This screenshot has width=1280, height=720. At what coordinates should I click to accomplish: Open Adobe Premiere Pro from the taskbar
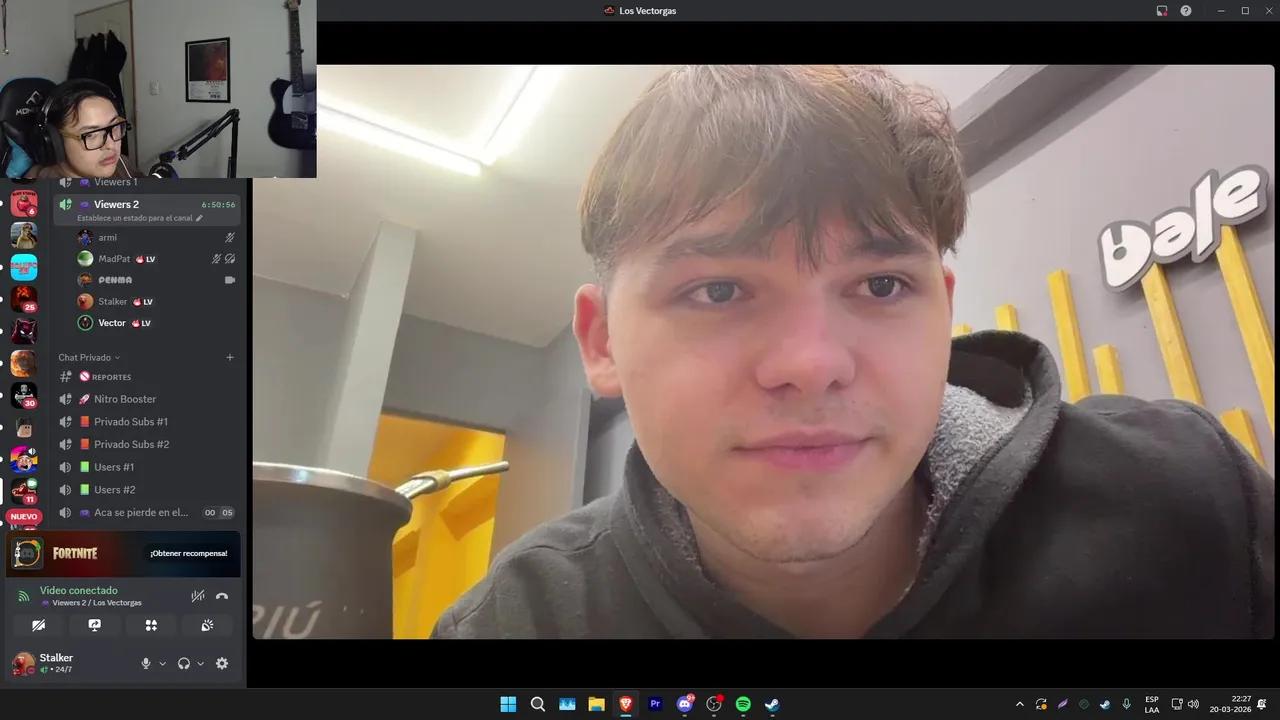(655, 704)
